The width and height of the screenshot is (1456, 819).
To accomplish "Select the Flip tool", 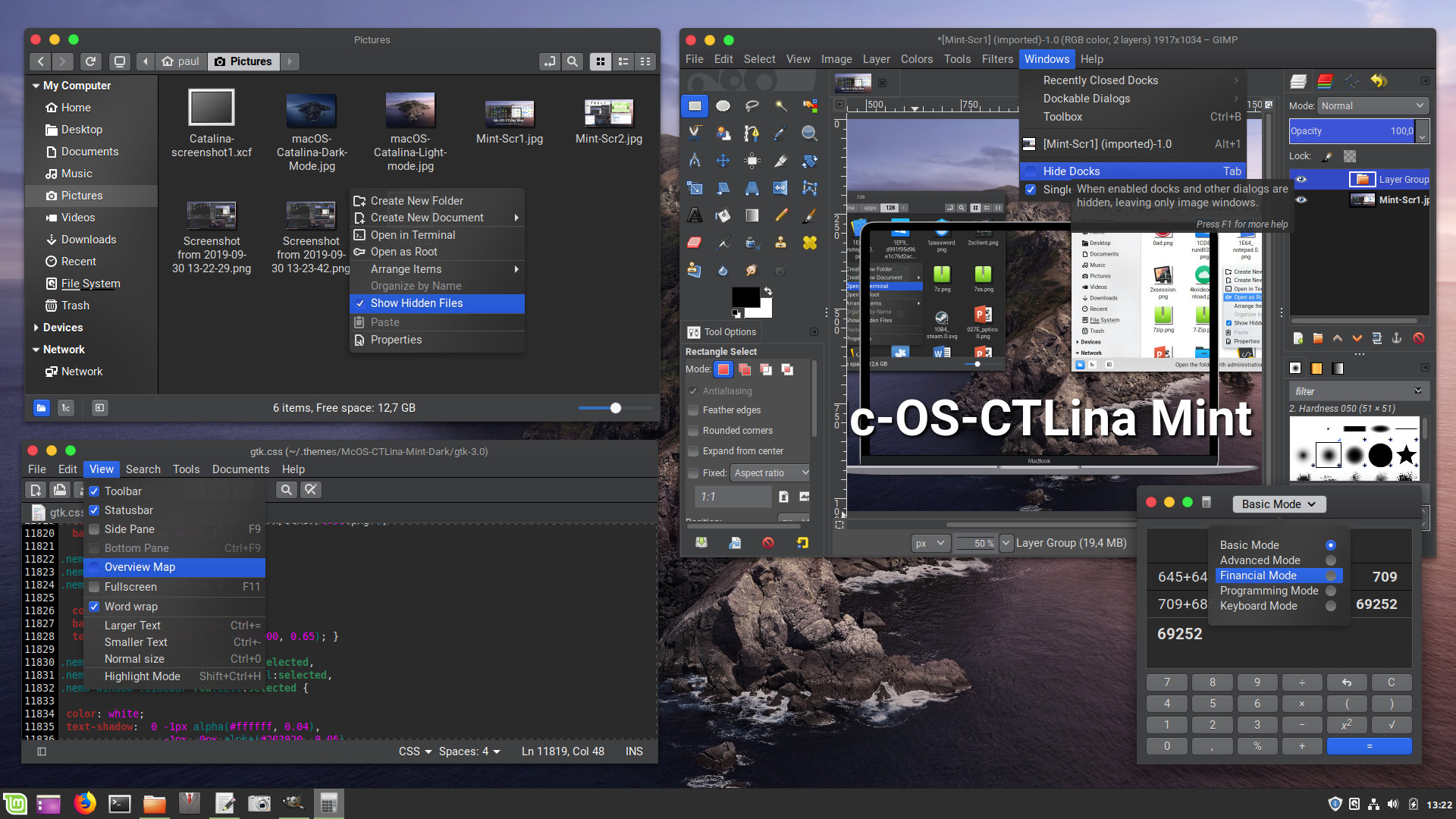I will click(780, 188).
